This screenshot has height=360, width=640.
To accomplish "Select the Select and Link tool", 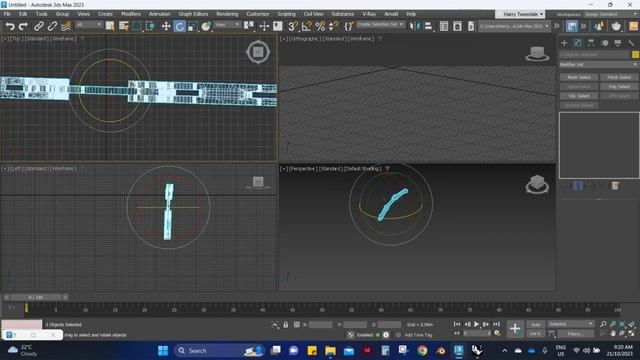I will tap(38, 26).
